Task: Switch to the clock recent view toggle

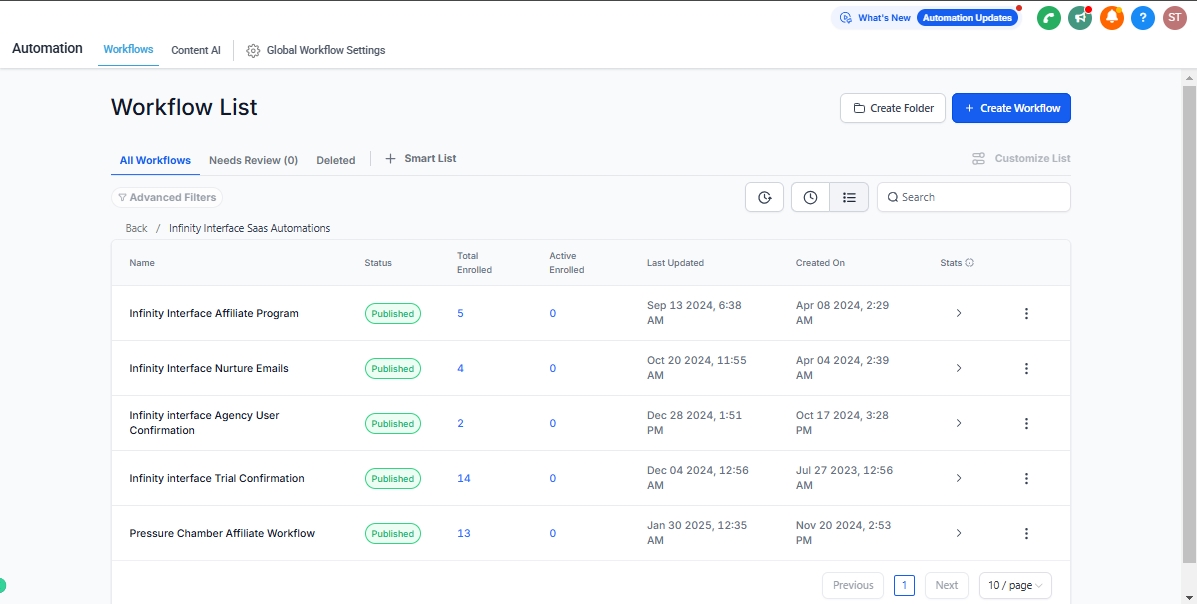Action: point(810,198)
